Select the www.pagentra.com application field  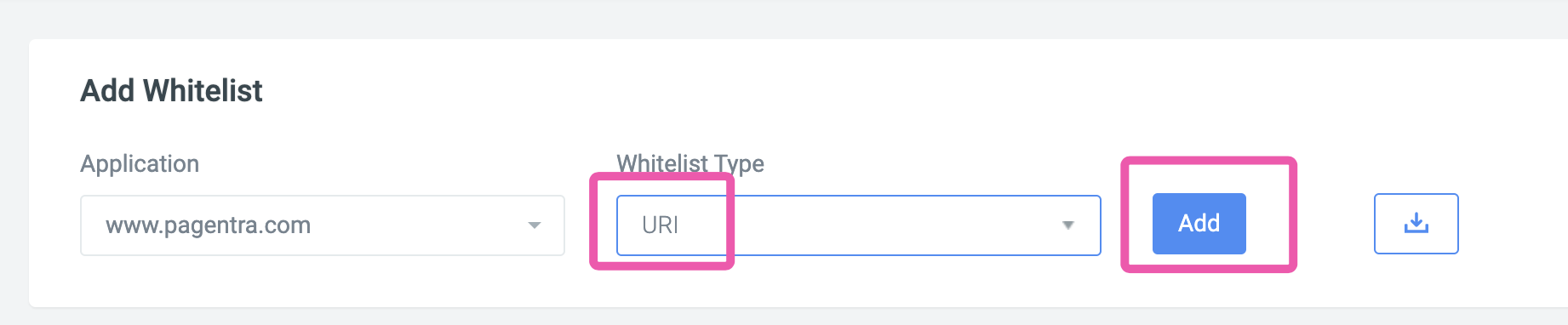click(x=323, y=225)
